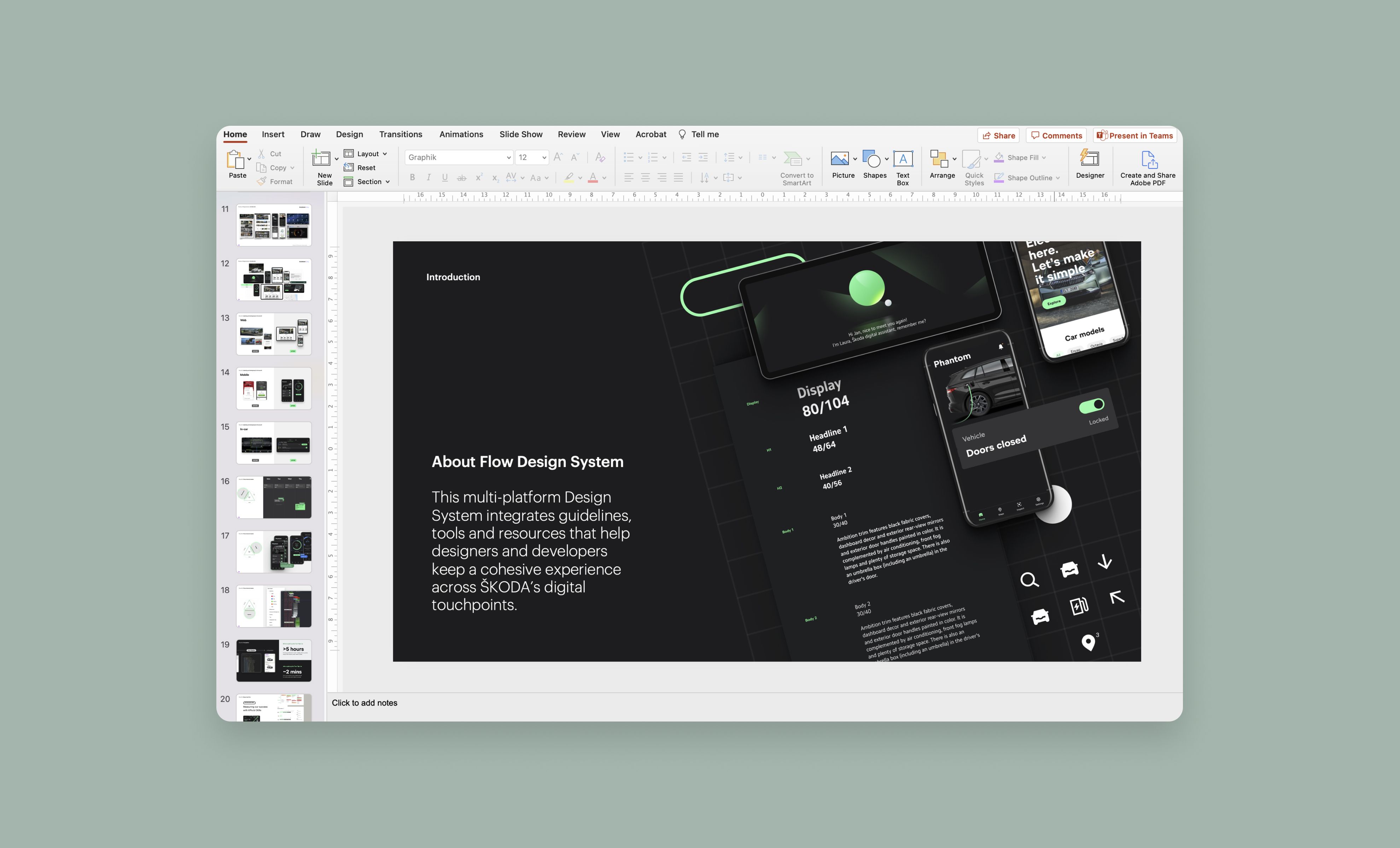Screen dimensions: 1400x848
Task: Switch to the Insert tab
Action: (273, 135)
